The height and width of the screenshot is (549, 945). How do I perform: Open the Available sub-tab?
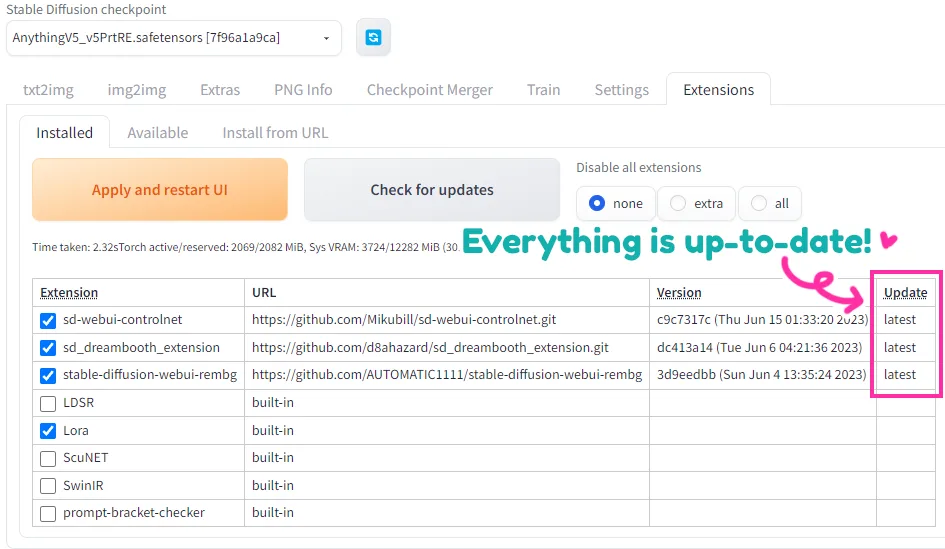click(157, 133)
